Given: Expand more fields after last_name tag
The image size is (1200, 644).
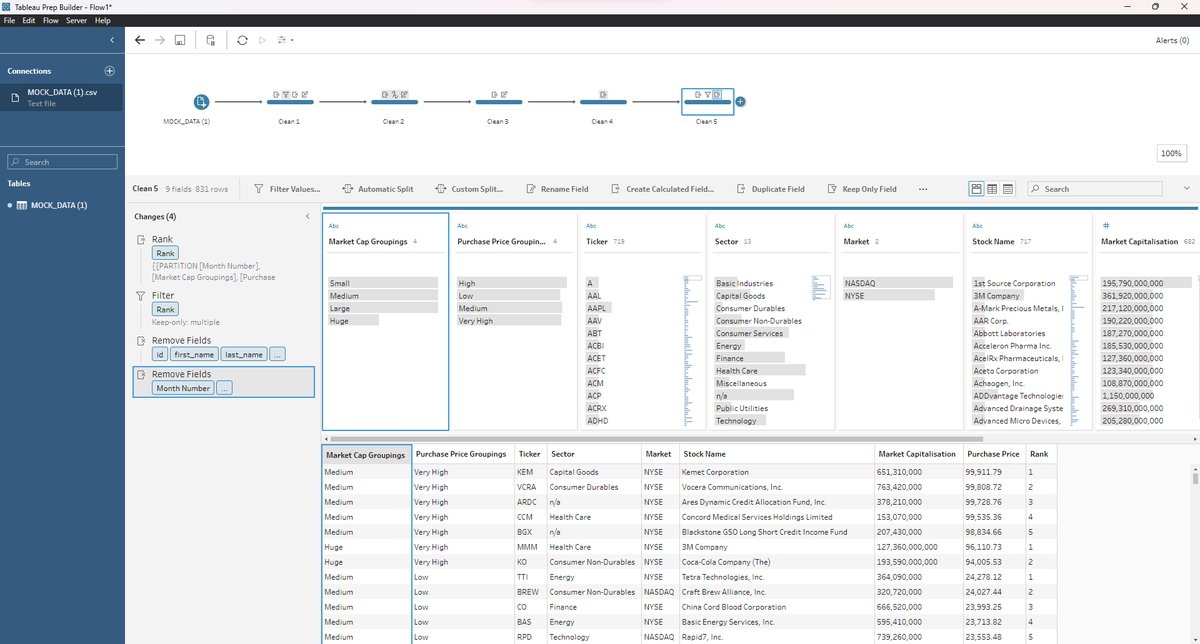Looking at the screenshot, I should (277, 354).
